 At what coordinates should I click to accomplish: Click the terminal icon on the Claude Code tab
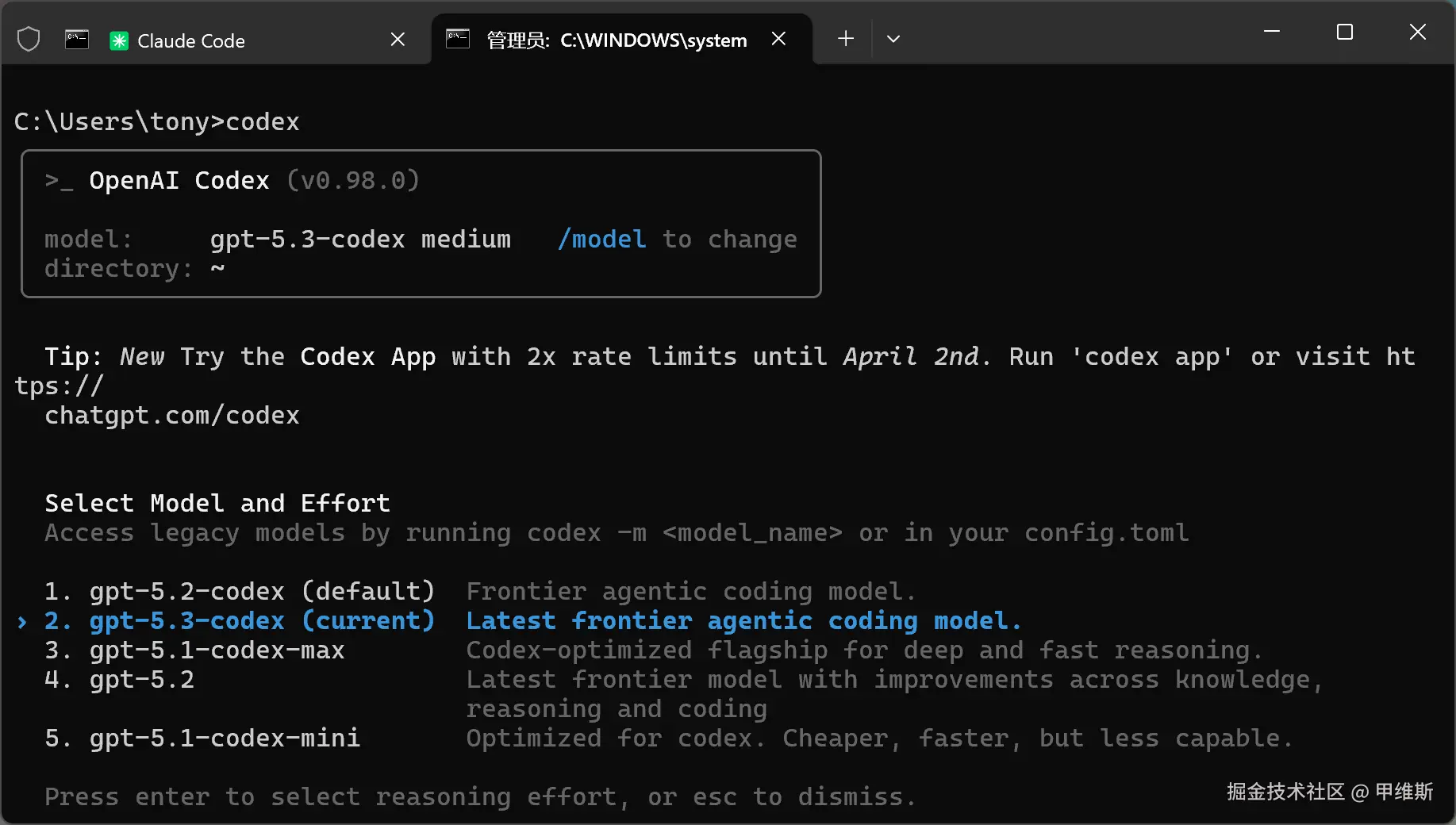click(x=77, y=40)
